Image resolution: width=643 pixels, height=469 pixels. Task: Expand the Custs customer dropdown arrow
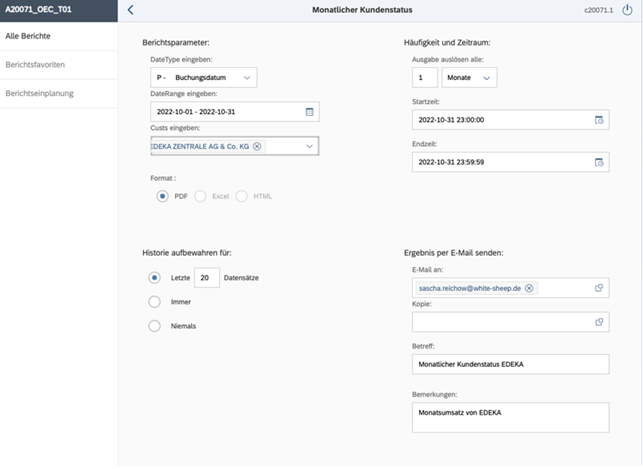(310, 147)
